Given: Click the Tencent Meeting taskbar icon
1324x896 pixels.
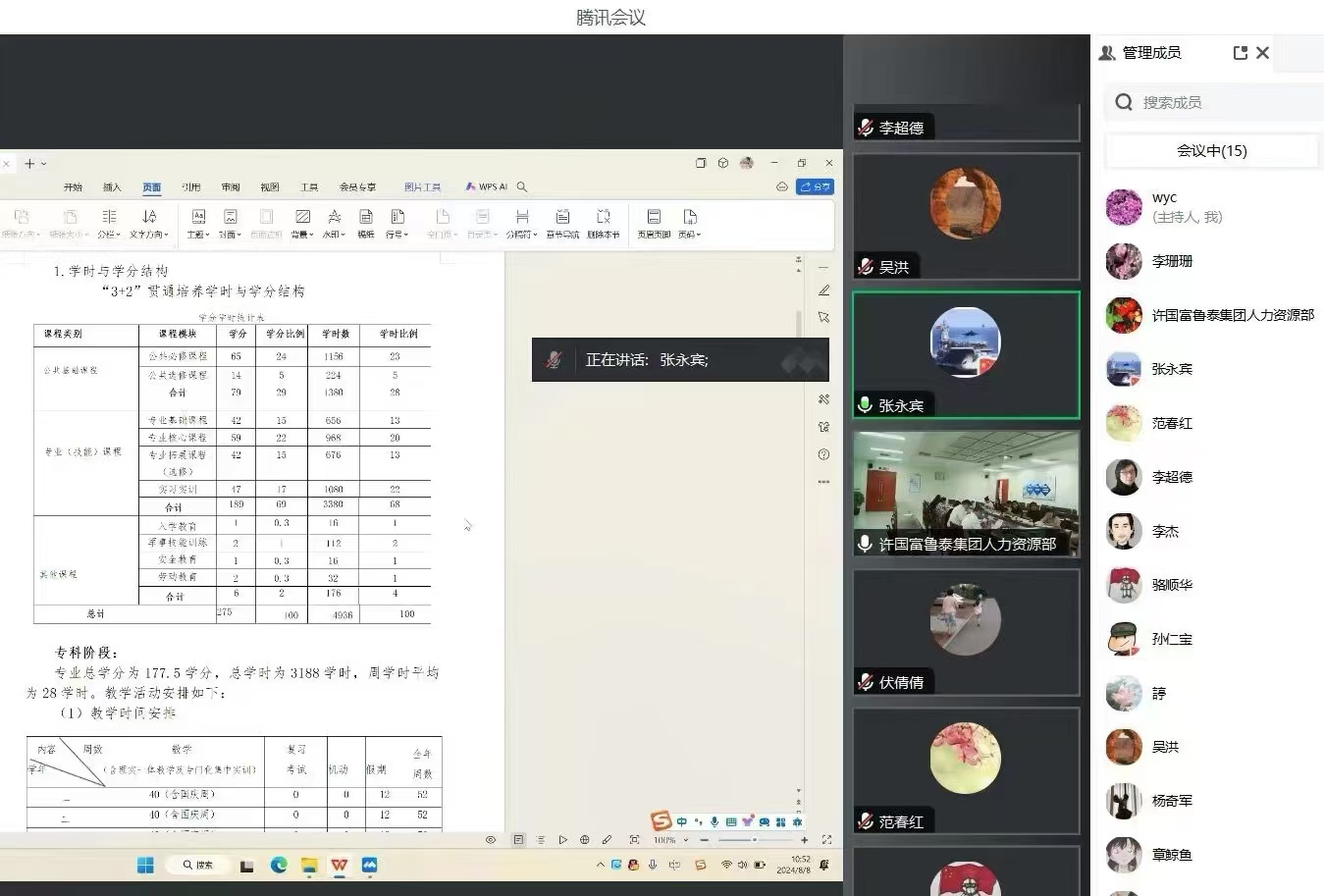Looking at the screenshot, I should click(370, 865).
